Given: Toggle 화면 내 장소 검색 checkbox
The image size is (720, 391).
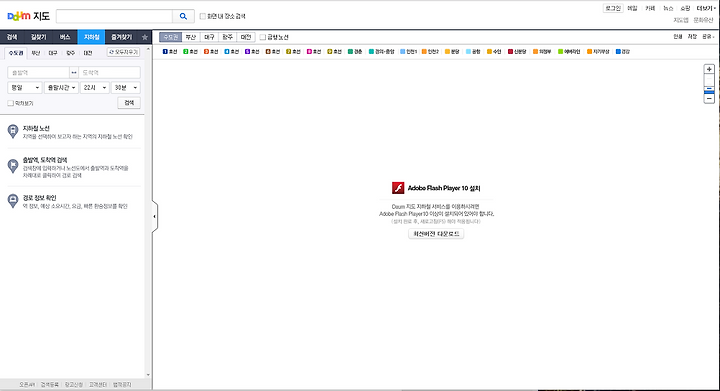Looking at the screenshot, I should point(202,17).
